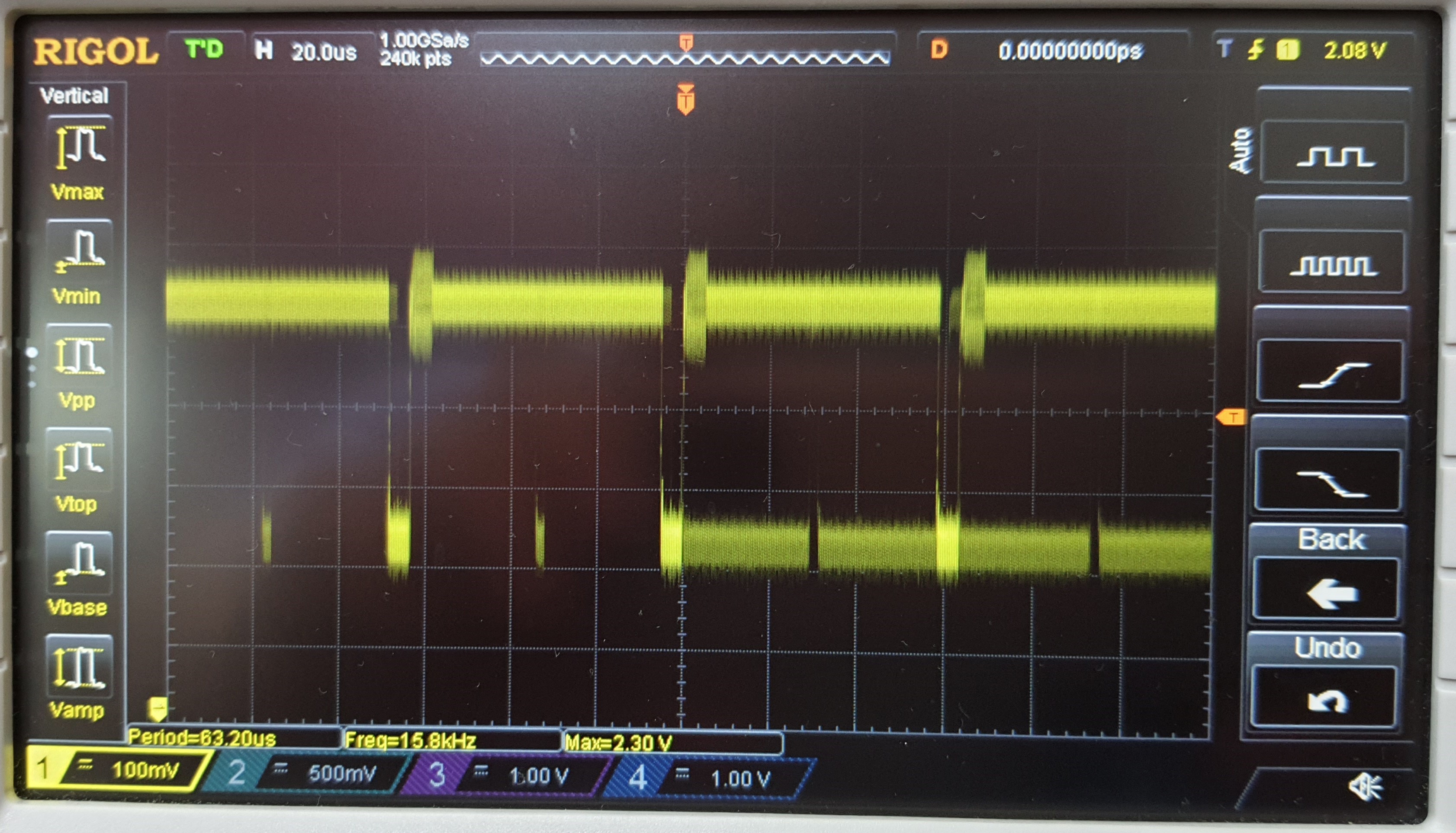The image size is (1456, 833).
Task: Click the 1.00GSa/s sample rate readout
Action: click(424, 41)
